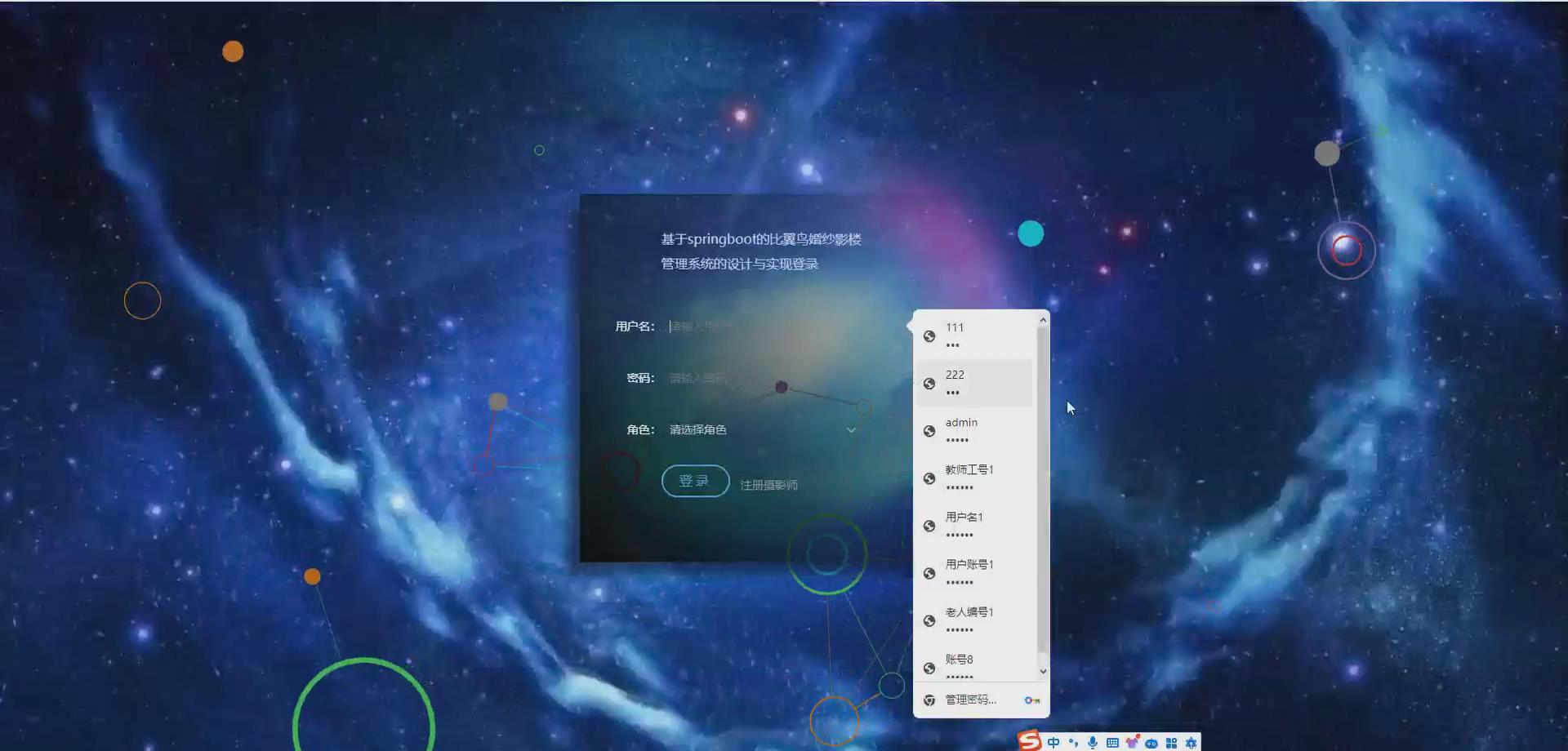The height and width of the screenshot is (751, 1568).
Task: Click the punctuation mode icon in taskbar
Action: point(1072,741)
